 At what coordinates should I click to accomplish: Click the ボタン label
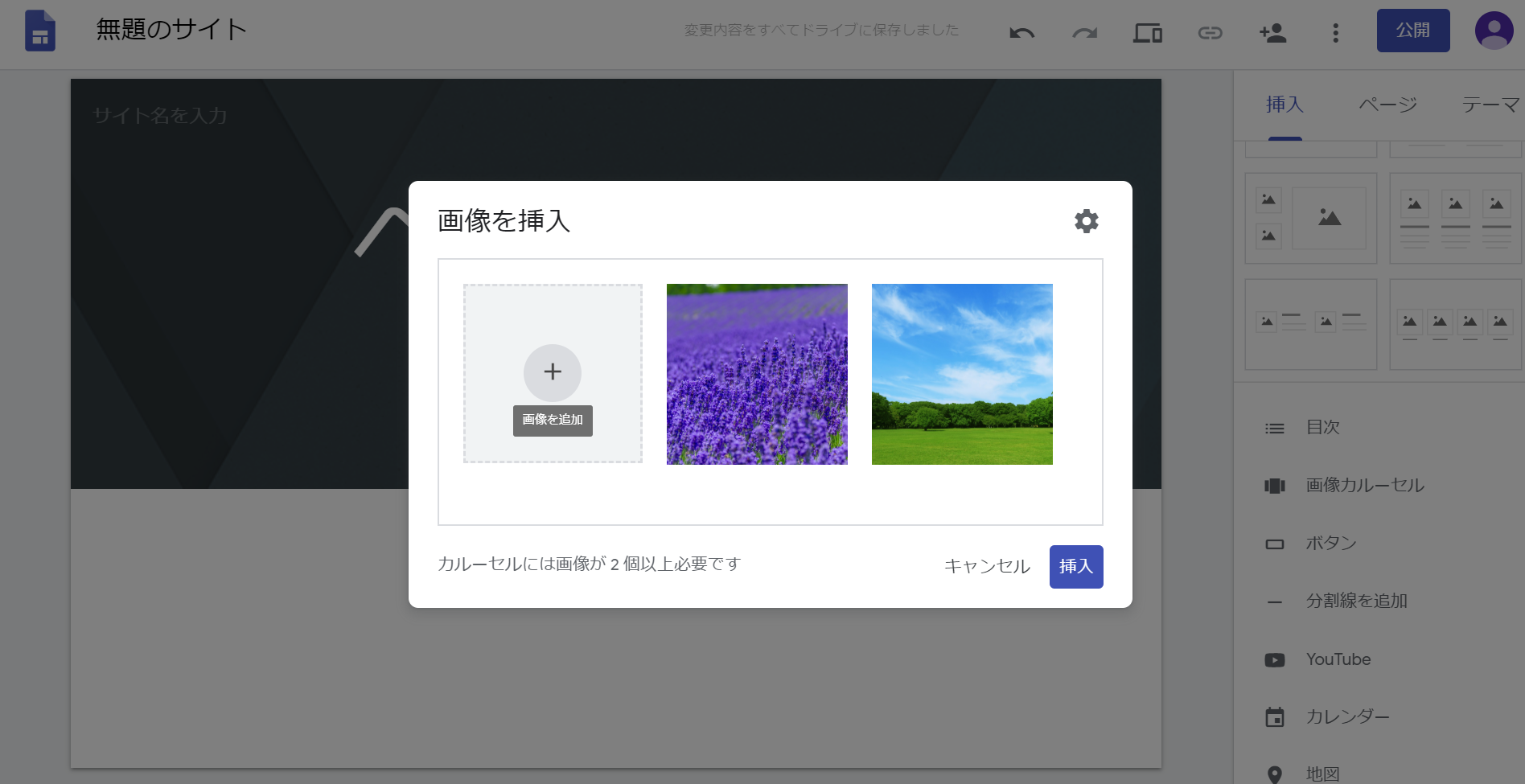click(x=1331, y=543)
